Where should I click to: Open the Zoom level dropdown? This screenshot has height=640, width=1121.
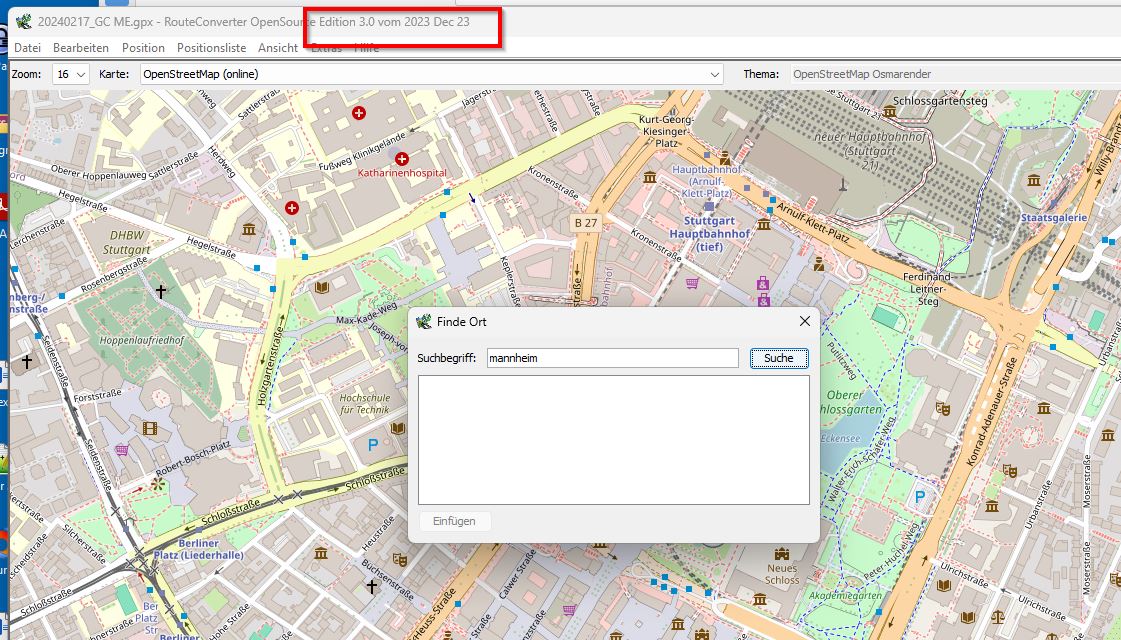pos(72,74)
